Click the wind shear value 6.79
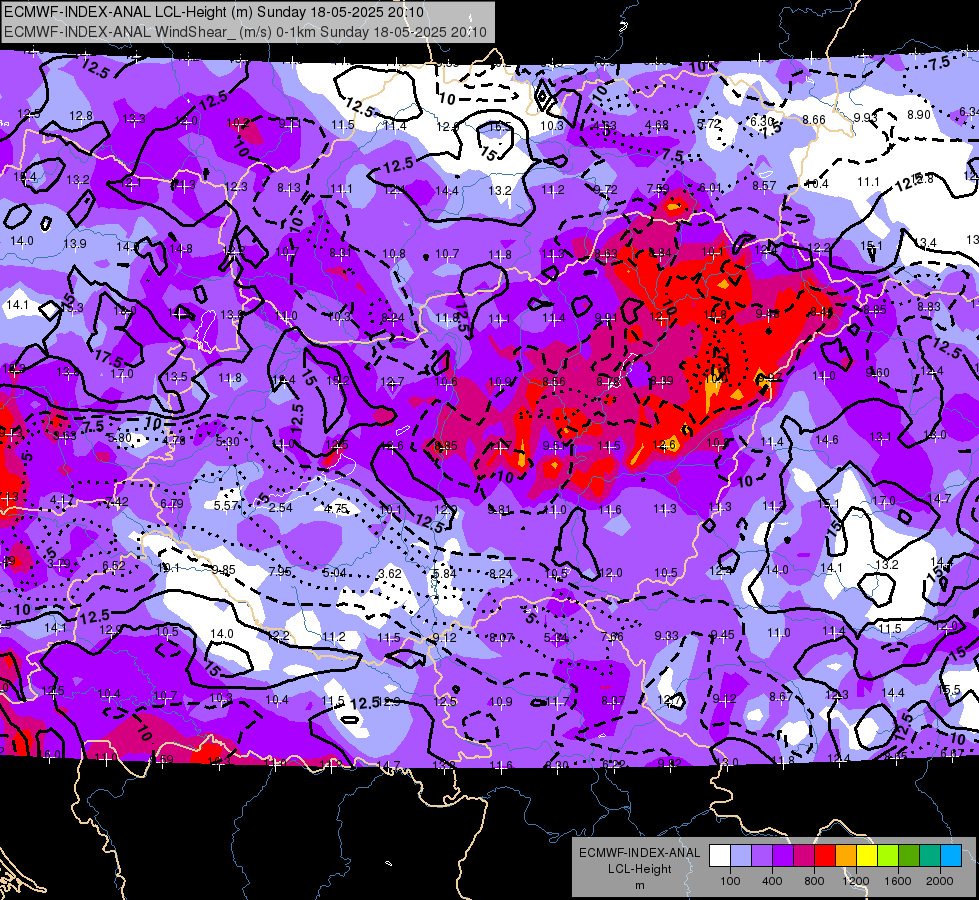 pos(172,503)
